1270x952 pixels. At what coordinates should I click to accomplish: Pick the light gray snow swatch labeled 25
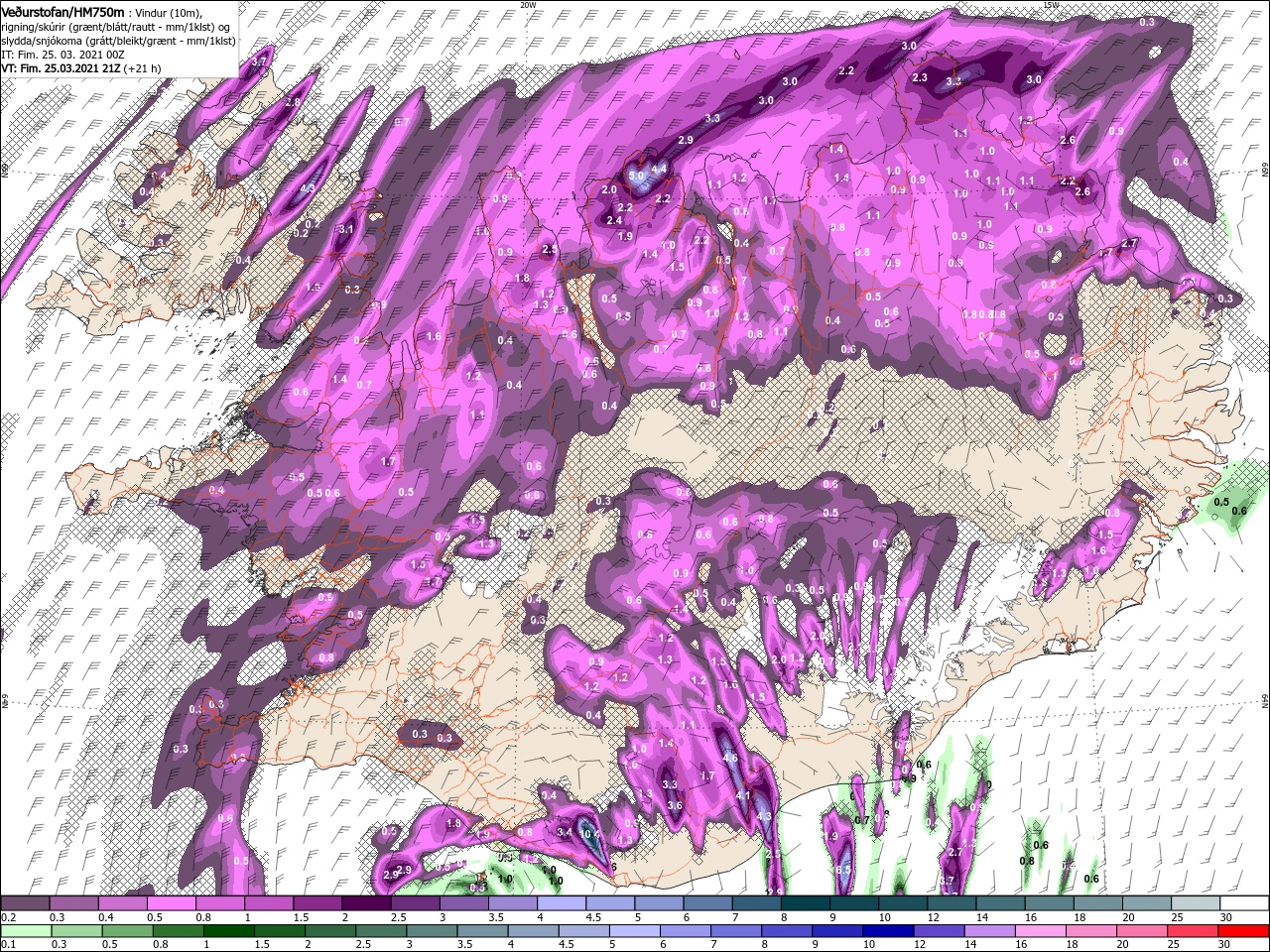(1194, 903)
